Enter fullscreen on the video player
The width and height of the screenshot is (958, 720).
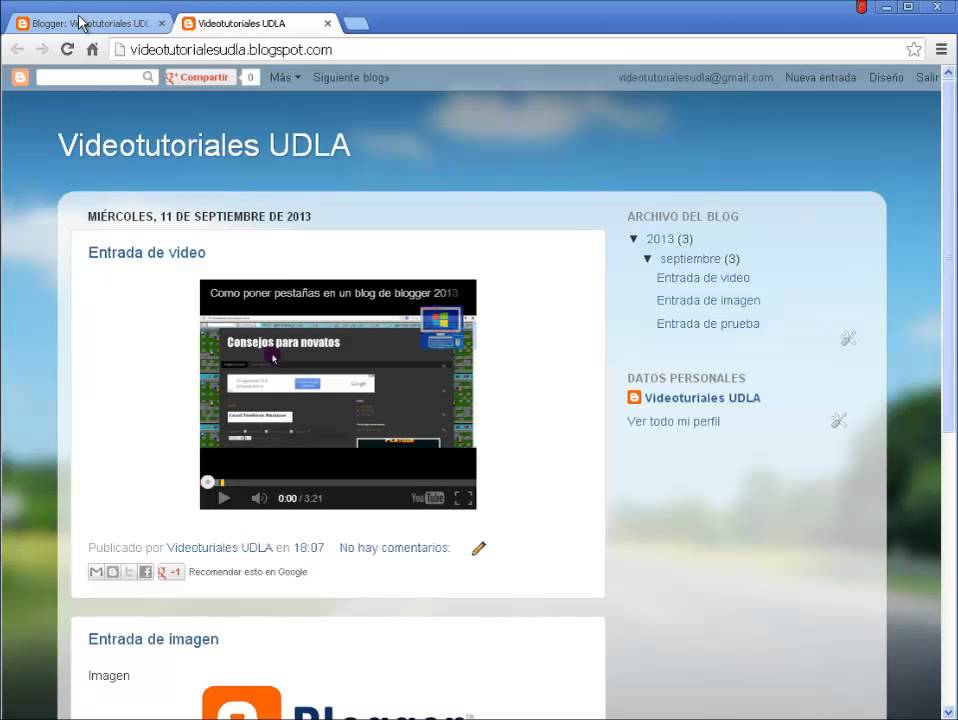pyautogui.click(x=463, y=498)
